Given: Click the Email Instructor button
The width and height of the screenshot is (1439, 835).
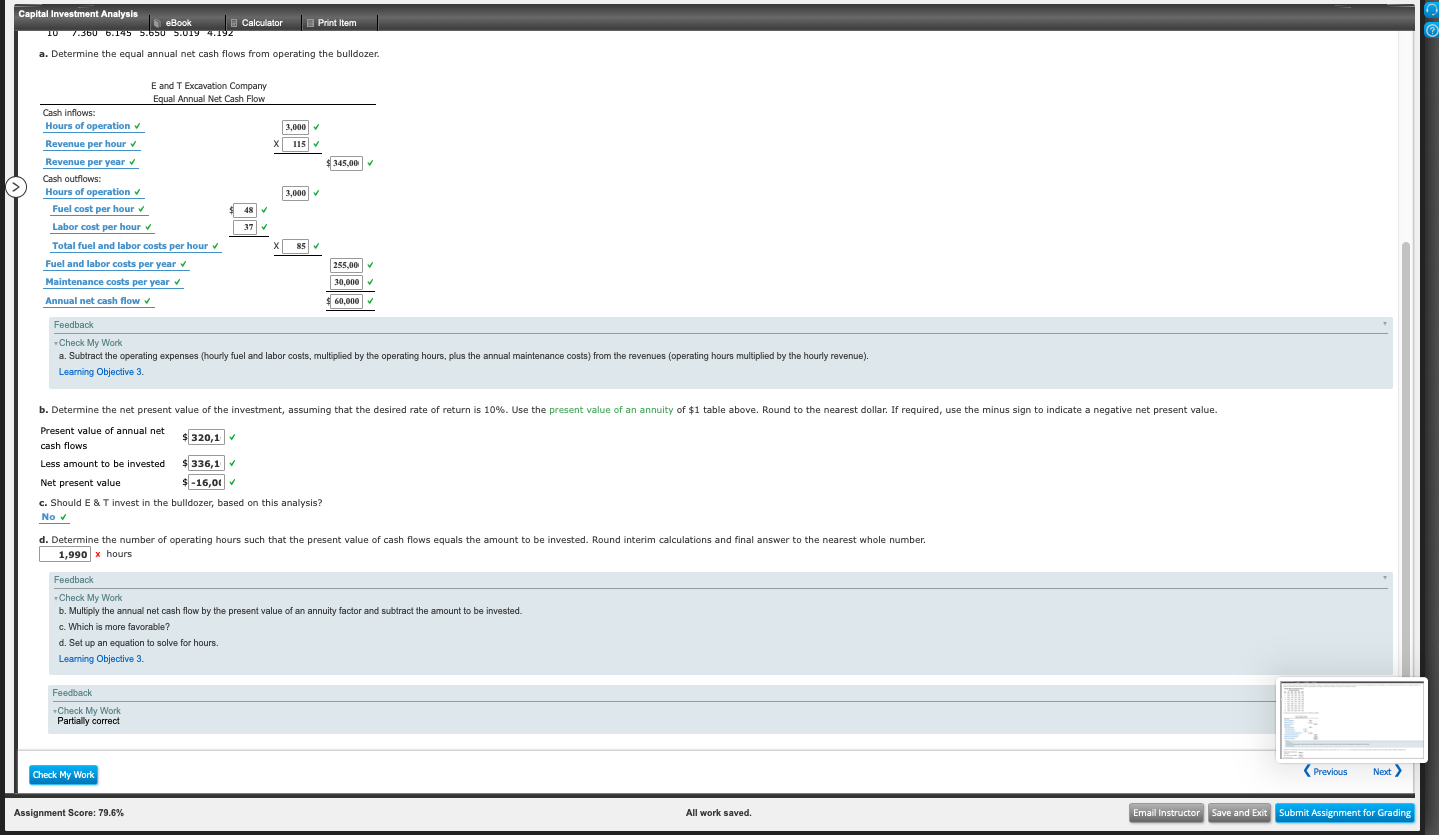Looking at the screenshot, I should click(1165, 813).
